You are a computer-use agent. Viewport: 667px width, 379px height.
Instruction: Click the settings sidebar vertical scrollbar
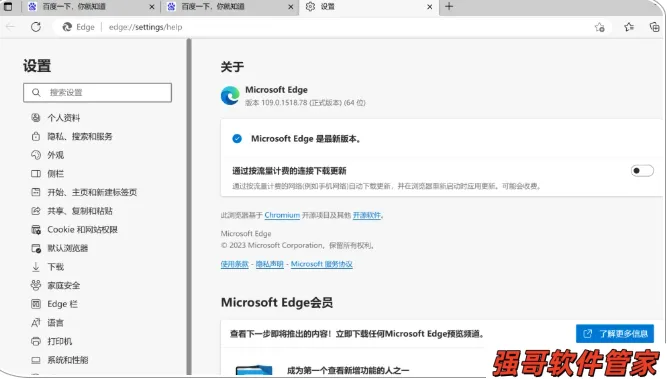coord(189,207)
